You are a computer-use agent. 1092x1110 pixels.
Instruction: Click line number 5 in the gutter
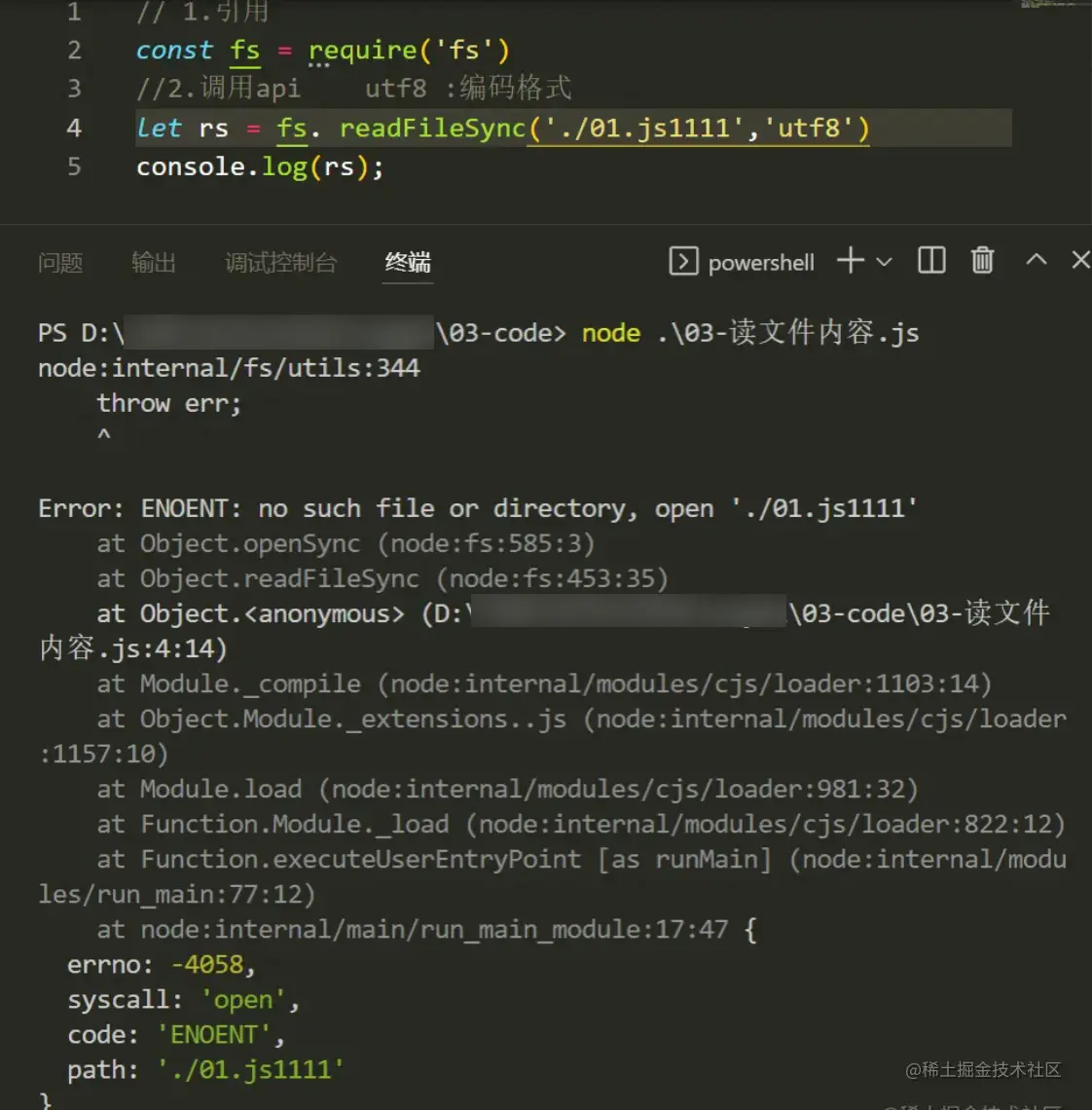[74, 167]
